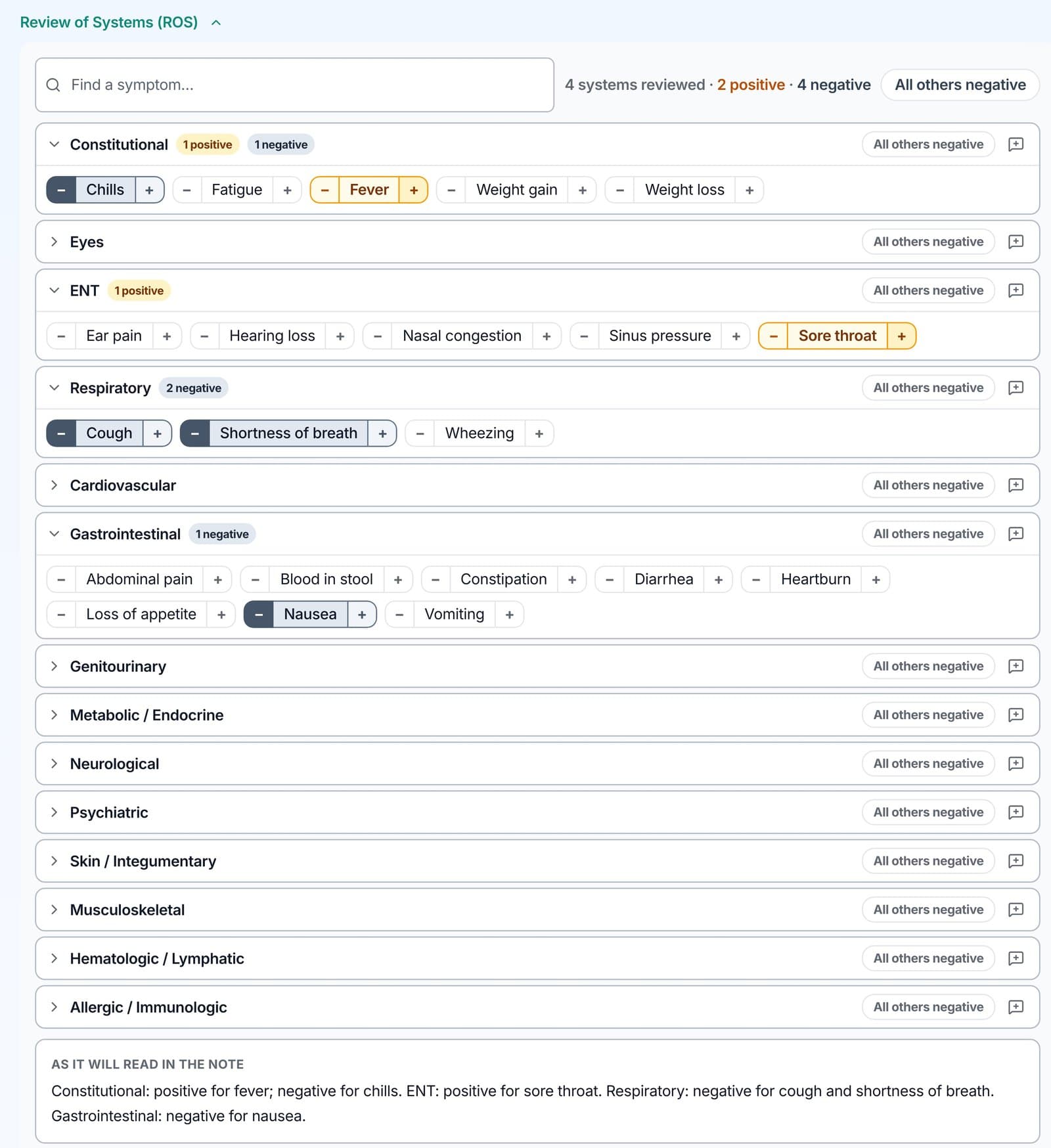This screenshot has width=1051, height=1148.
Task: Add comment to ENT system
Action: (1016, 290)
